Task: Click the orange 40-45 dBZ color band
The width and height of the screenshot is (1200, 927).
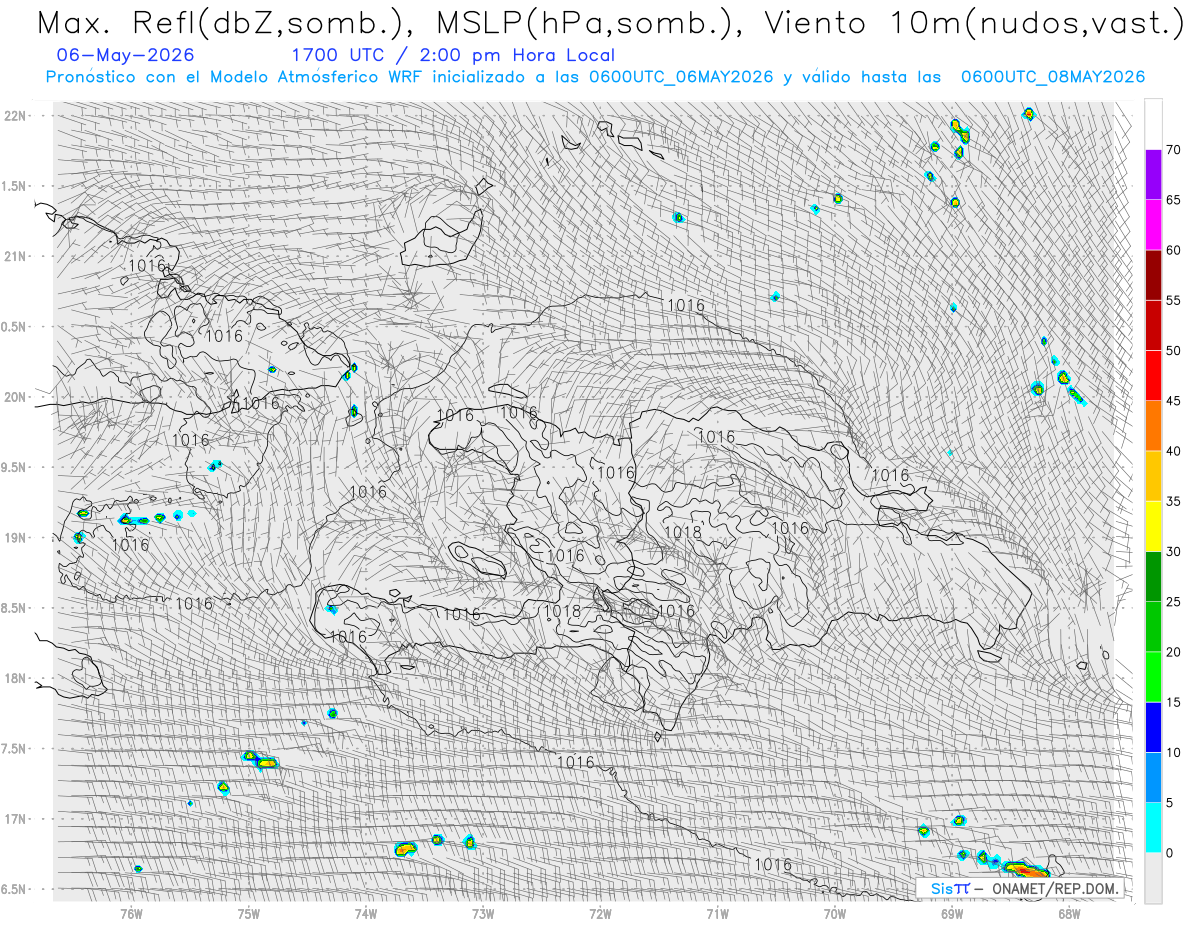Action: coord(1153,426)
